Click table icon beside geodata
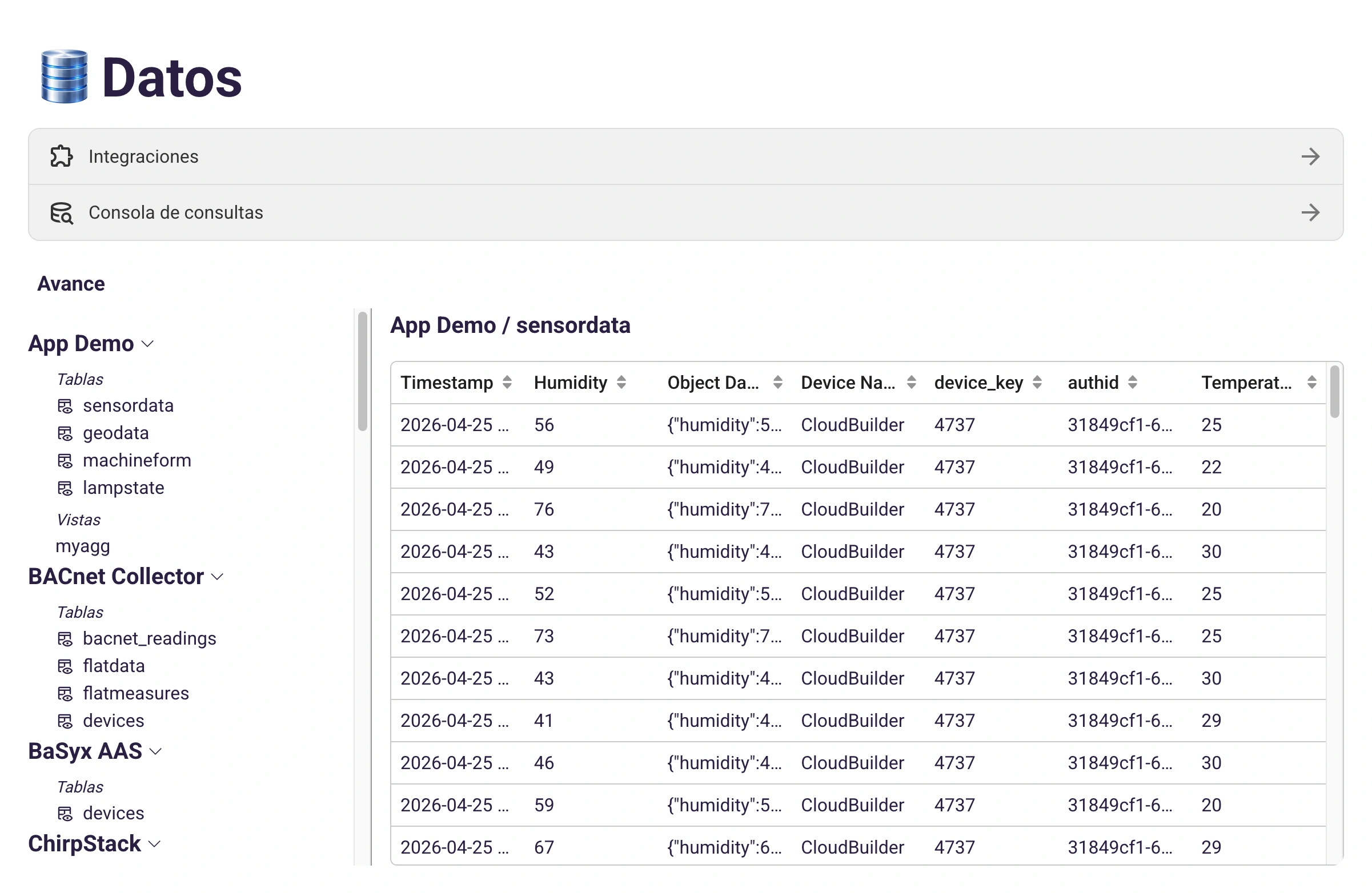This screenshot has height=893, width=1372. coord(65,433)
